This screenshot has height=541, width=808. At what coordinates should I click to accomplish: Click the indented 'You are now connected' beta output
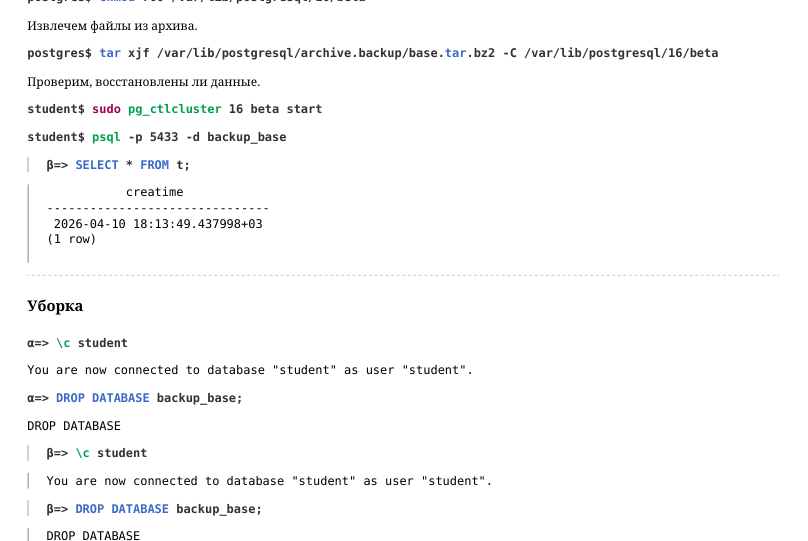269,481
